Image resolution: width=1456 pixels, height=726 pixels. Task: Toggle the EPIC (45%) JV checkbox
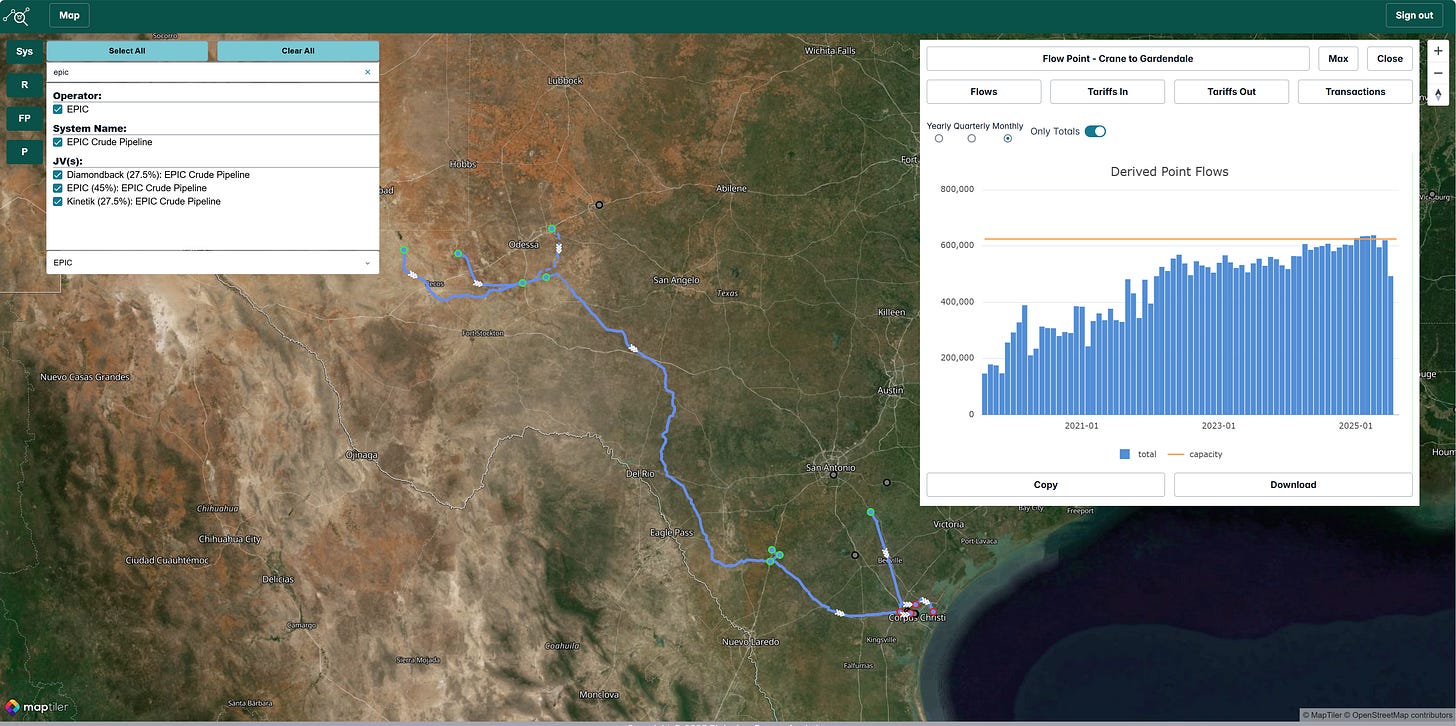58,188
